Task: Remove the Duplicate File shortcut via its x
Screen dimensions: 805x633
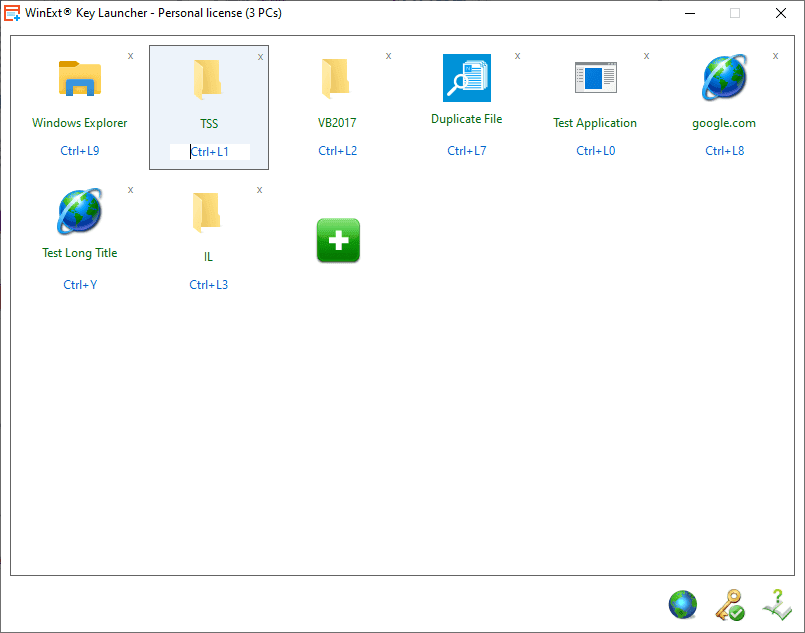Action: click(x=517, y=55)
